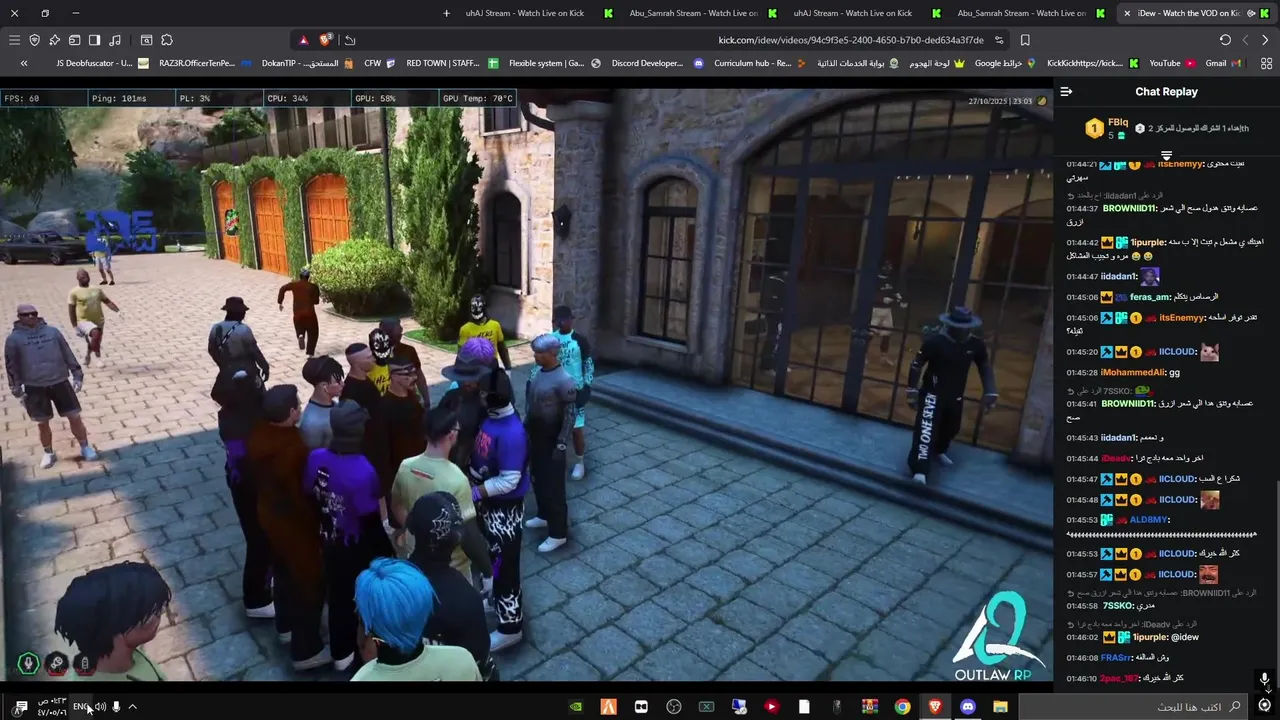
Task: Click username iMohammedAli in chat
Action: [1133, 372]
